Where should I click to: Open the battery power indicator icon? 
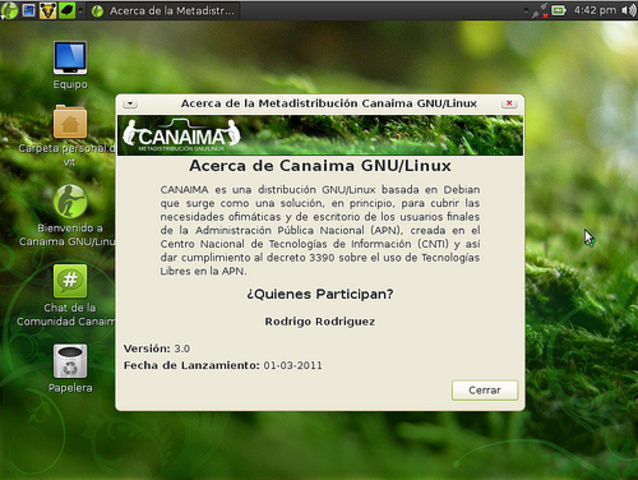(x=559, y=11)
